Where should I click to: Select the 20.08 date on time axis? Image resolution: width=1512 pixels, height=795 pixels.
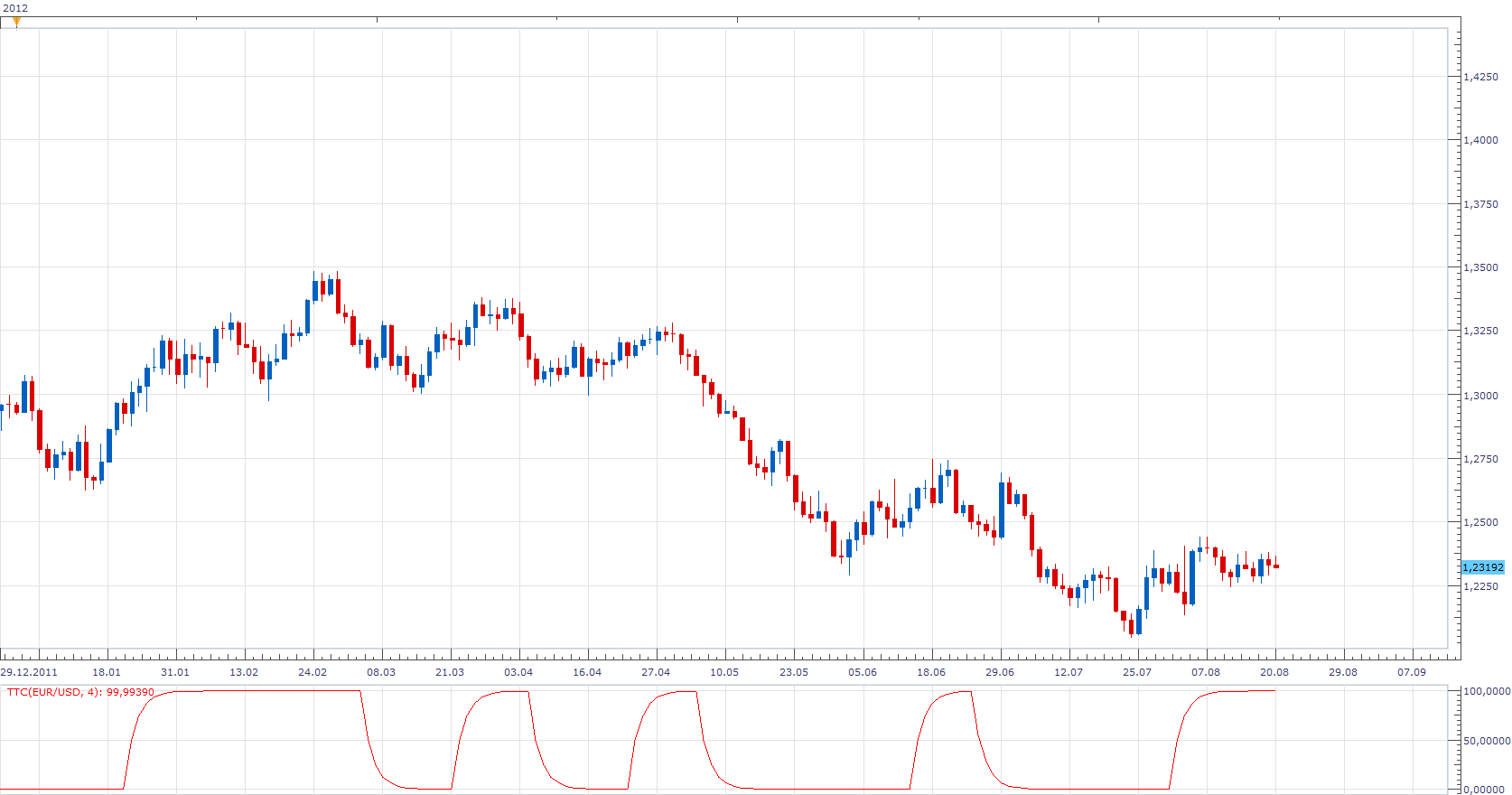tap(1274, 672)
